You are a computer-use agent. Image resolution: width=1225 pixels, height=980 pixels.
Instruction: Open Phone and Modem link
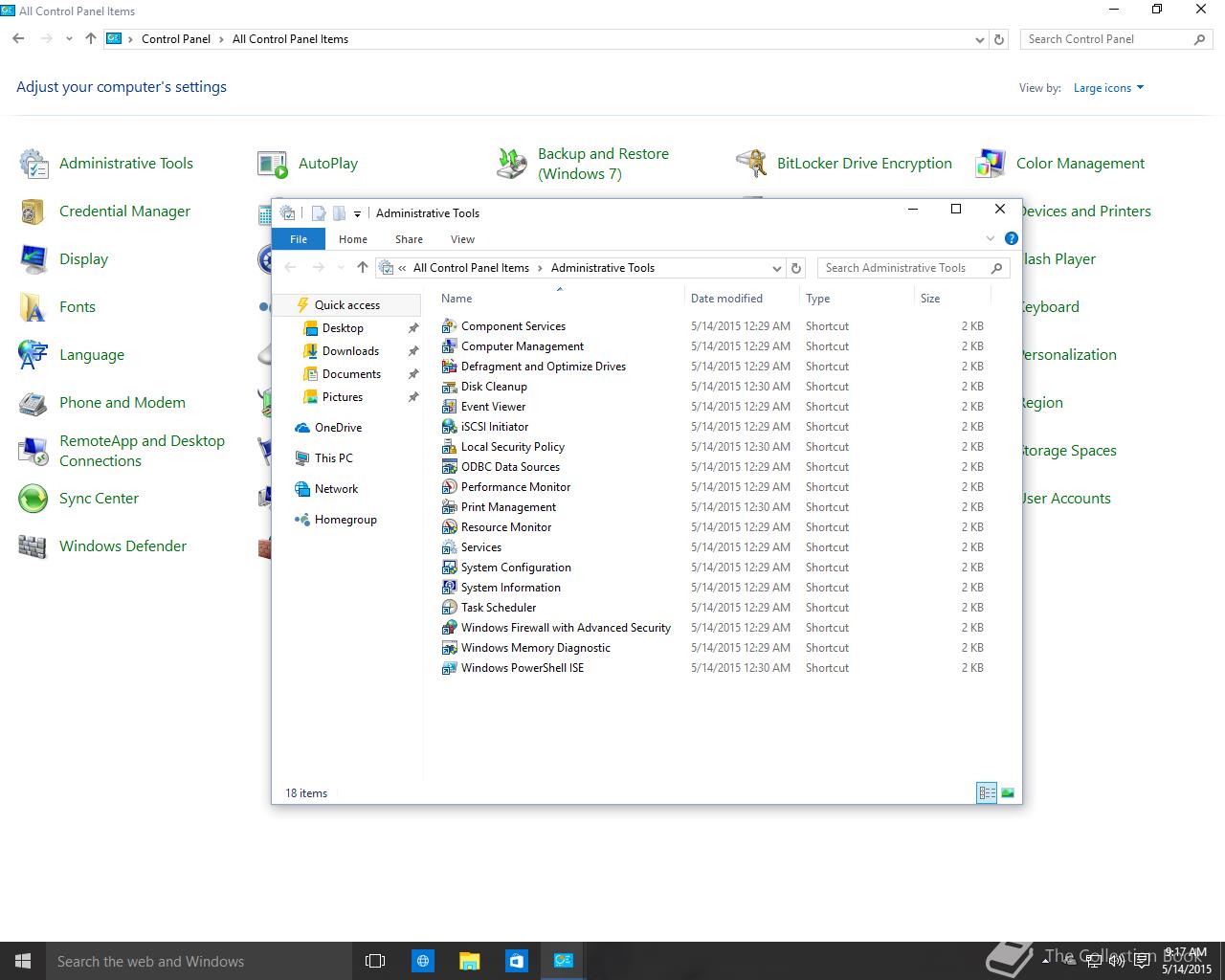(122, 403)
